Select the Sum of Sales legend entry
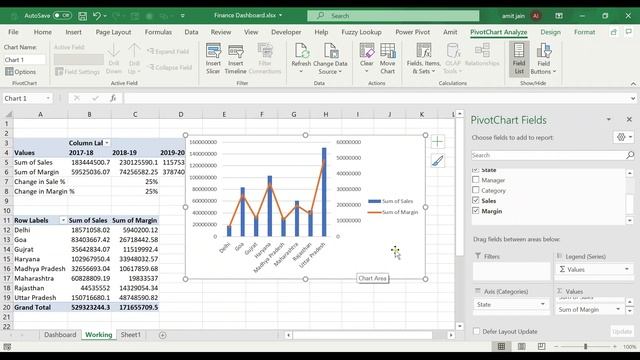This screenshot has width=640, height=360. [391, 201]
